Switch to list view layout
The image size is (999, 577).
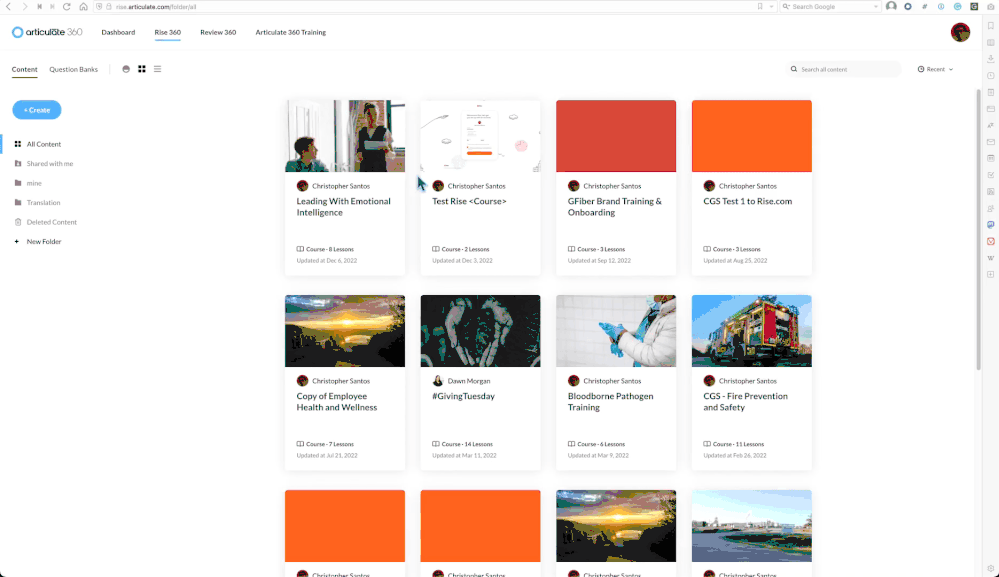coord(157,70)
